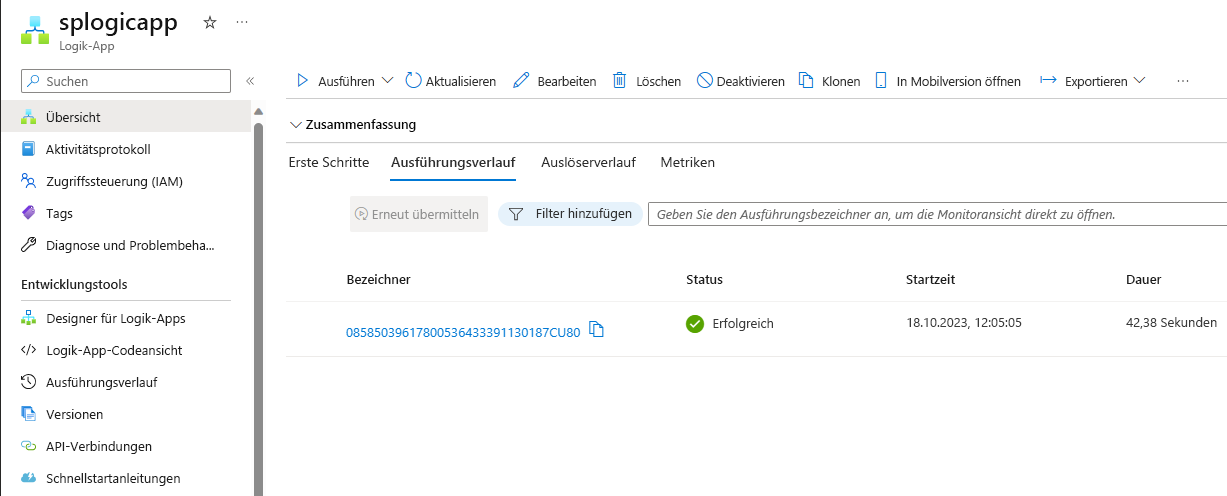This screenshot has height=496, width=1227.
Task: Expand the Exportieren dropdown chevron
Action: [x=1139, y=81]
